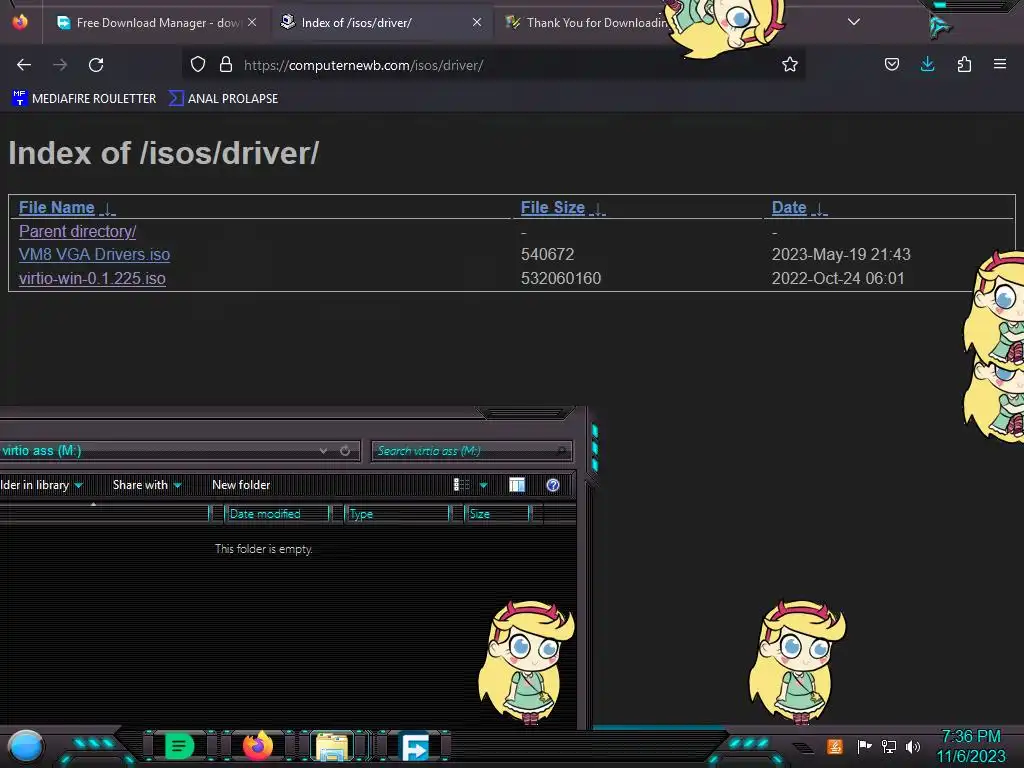Open the extensions puzzle icon

964,64
